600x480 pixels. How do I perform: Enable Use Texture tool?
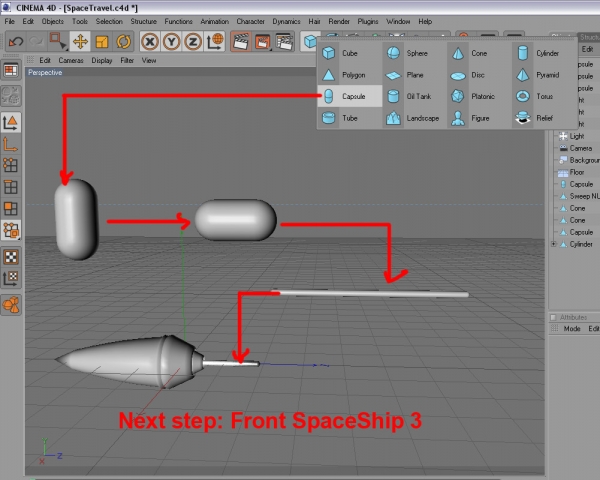11,257
